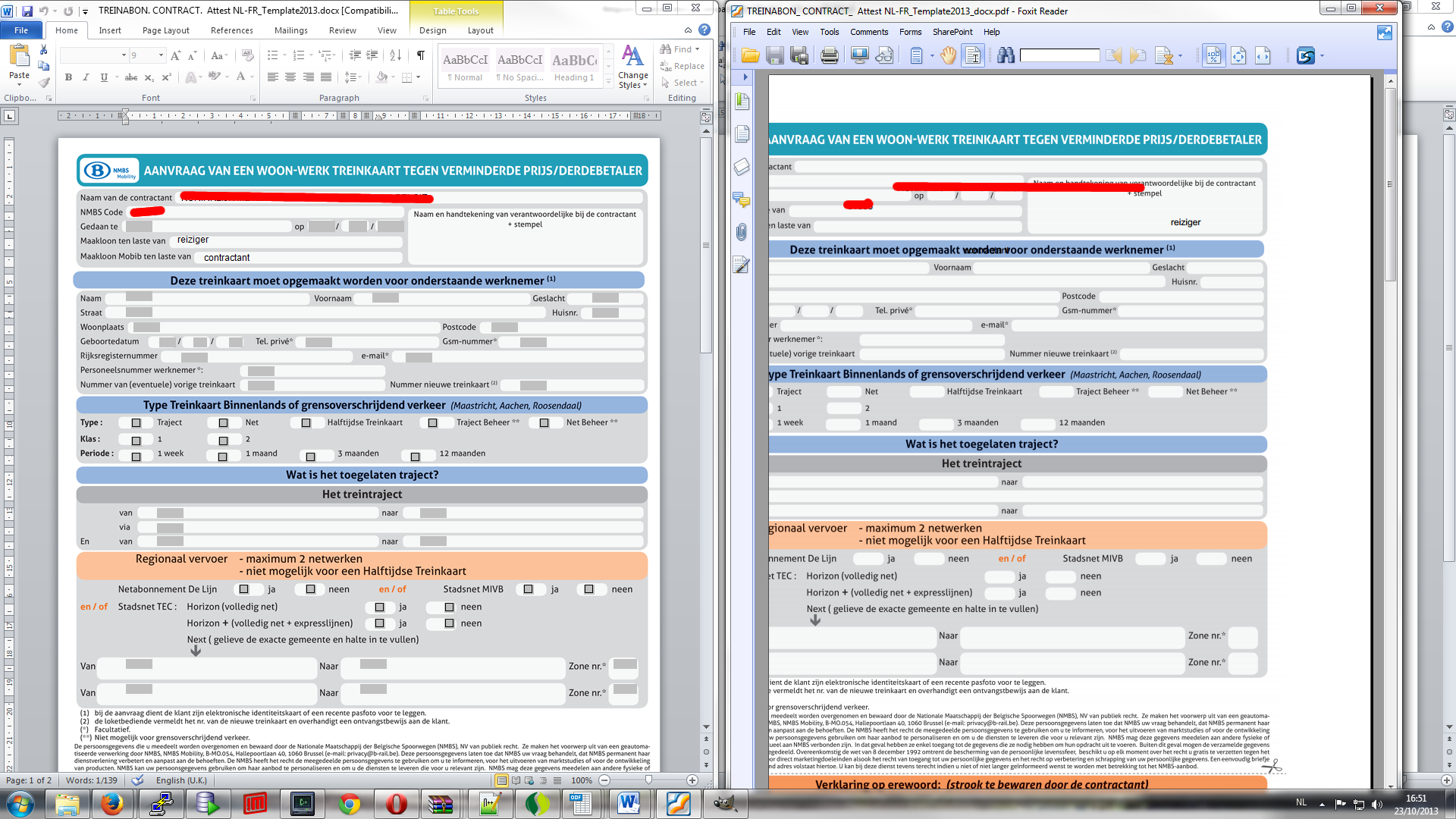Toggle Italic formatting in Word ribbon
Image resolution: width=1456 pixels, height=819 pixels.
pos(86,77)
